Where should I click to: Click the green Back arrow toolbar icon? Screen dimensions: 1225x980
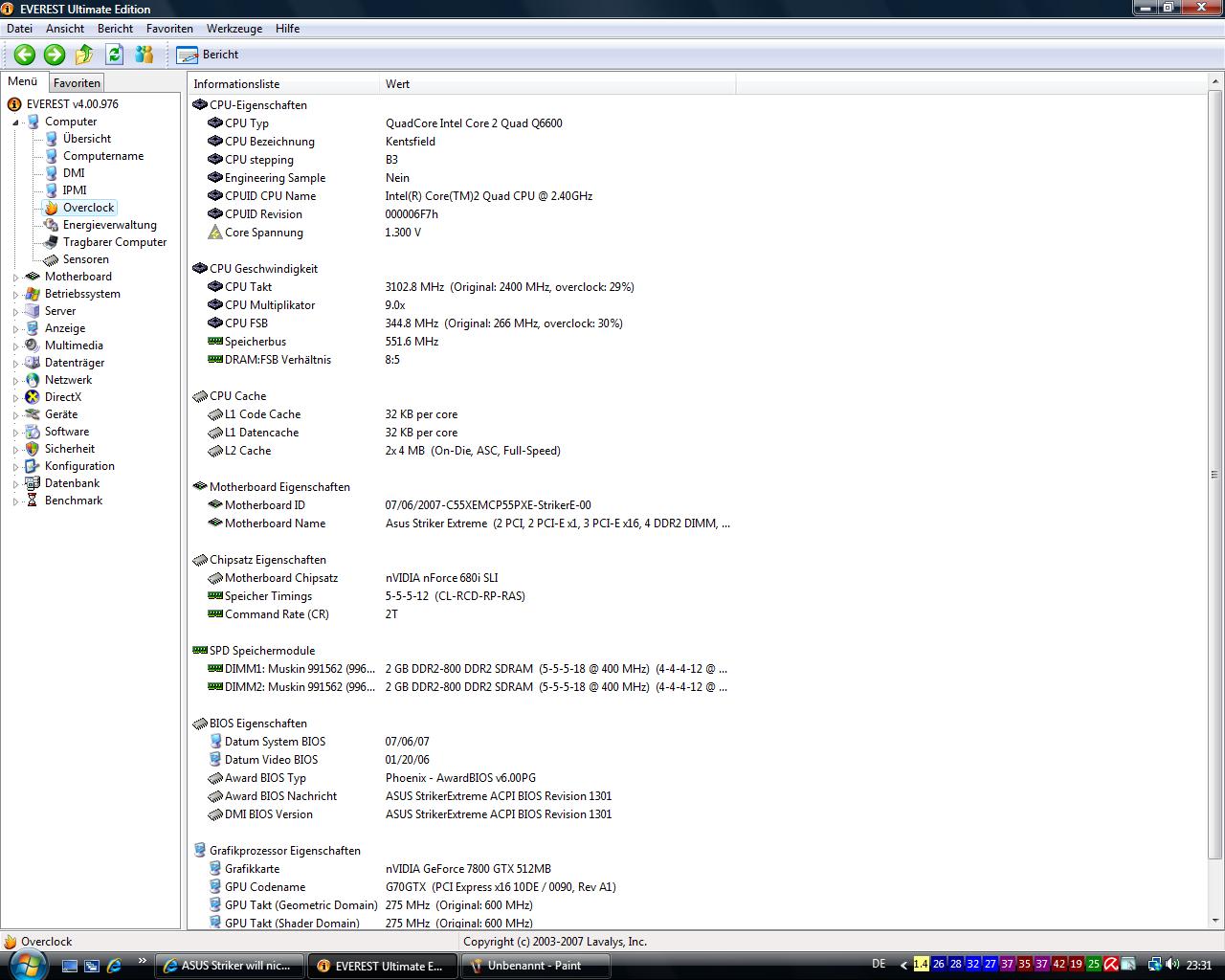[x=25, y=55]
